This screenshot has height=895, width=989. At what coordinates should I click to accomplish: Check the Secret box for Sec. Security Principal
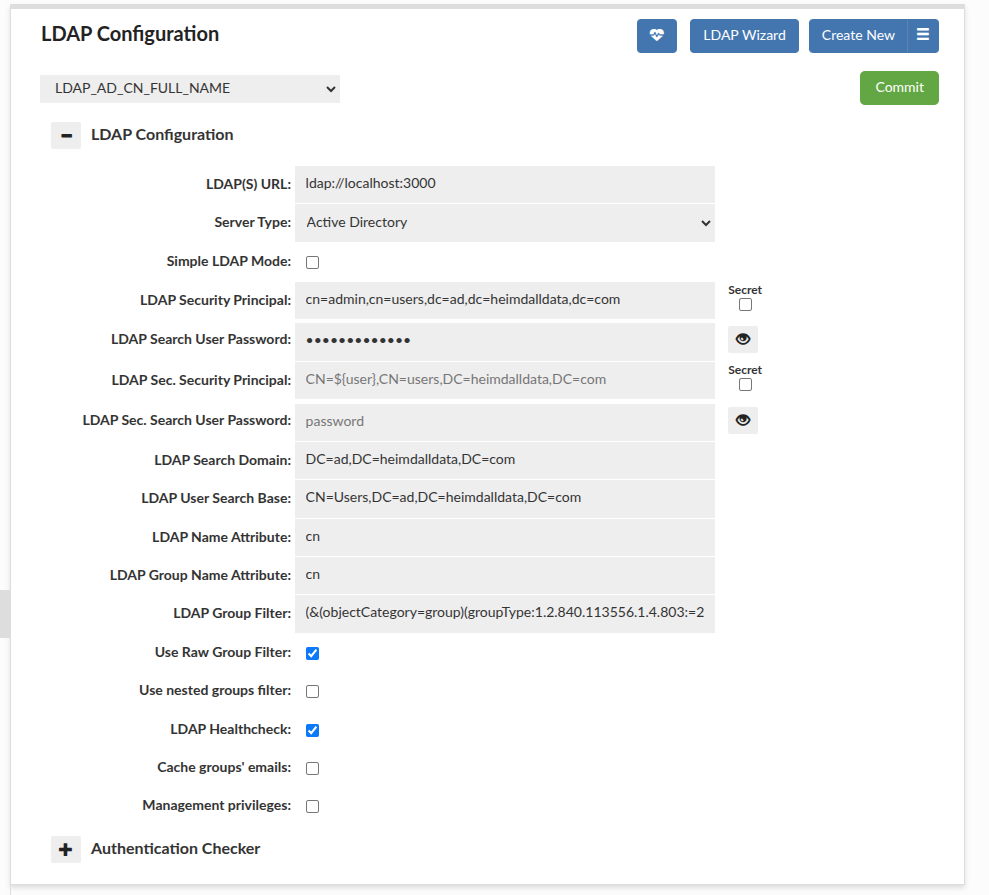(x=744, y=384)
